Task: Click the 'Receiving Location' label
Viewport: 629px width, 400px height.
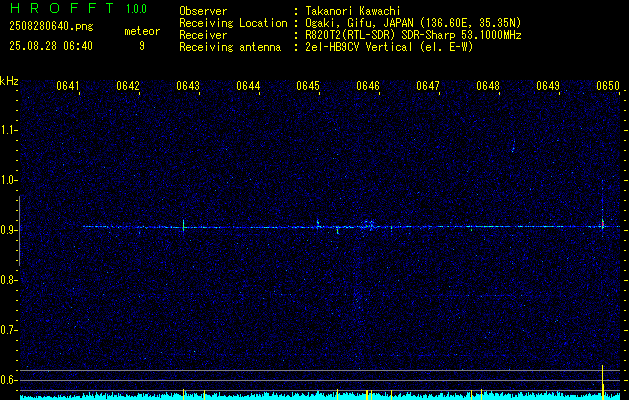Action: tap(233, 23)
